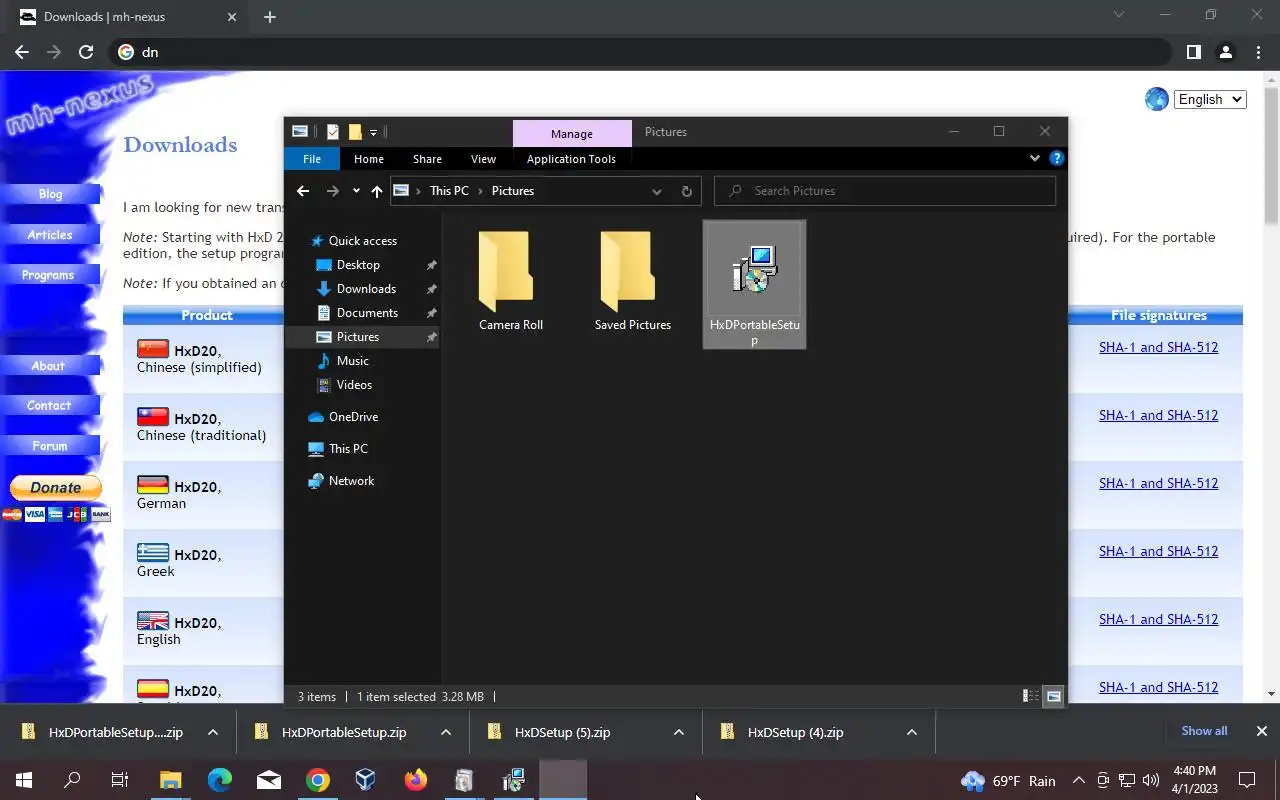The height and width of the screenshot is (800, 1280).
Task: Expand recent locations dropdown in Explorer
Action: click(x=355, y=191)
